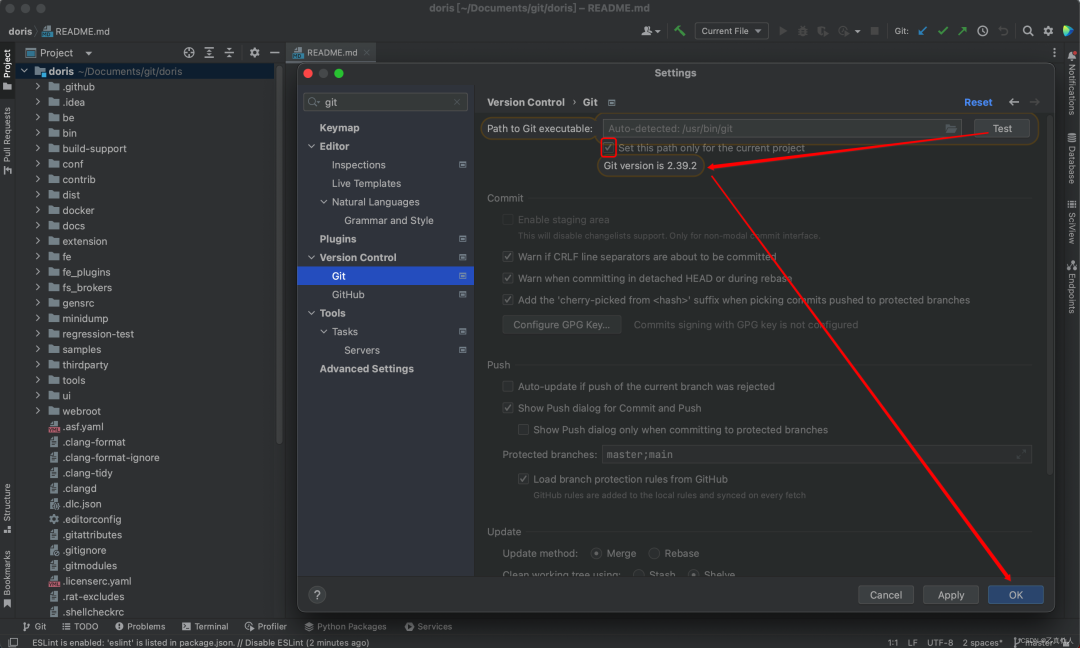Select Merge update method
The height and width of the screenshot is (648, 1080).
click(x=596, y=554)
